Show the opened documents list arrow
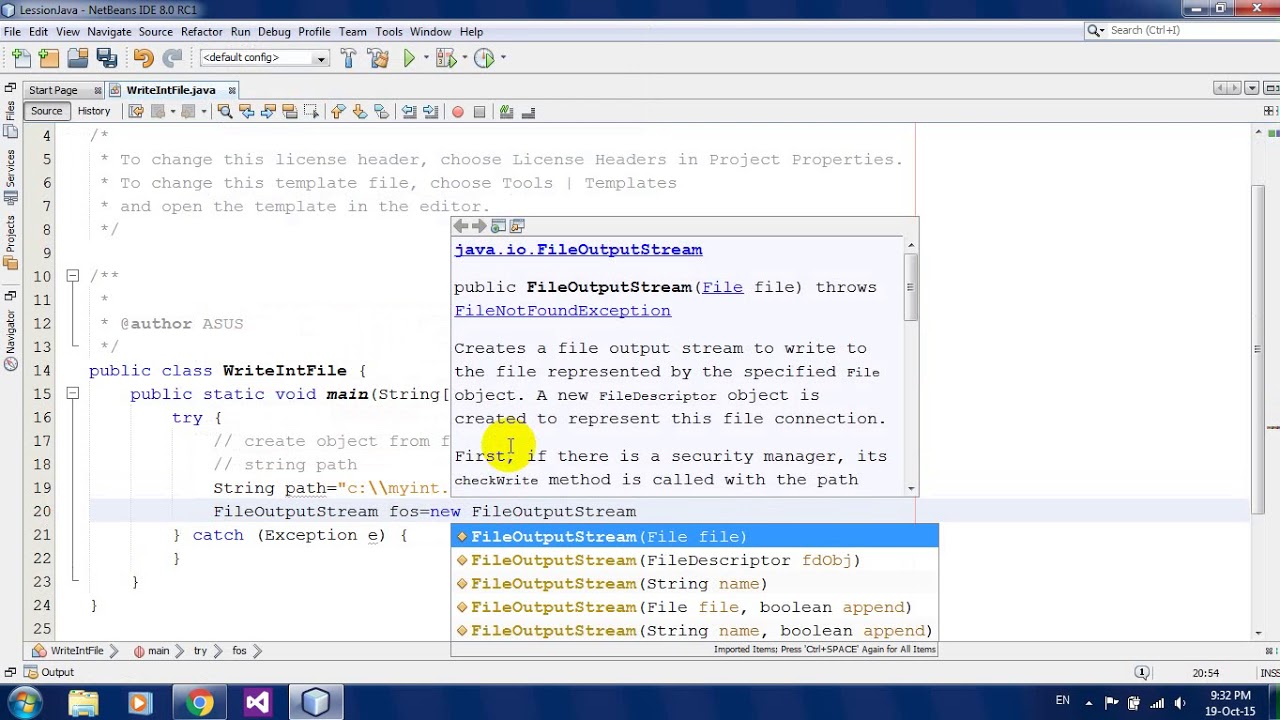 click(x=1251, y=89)
